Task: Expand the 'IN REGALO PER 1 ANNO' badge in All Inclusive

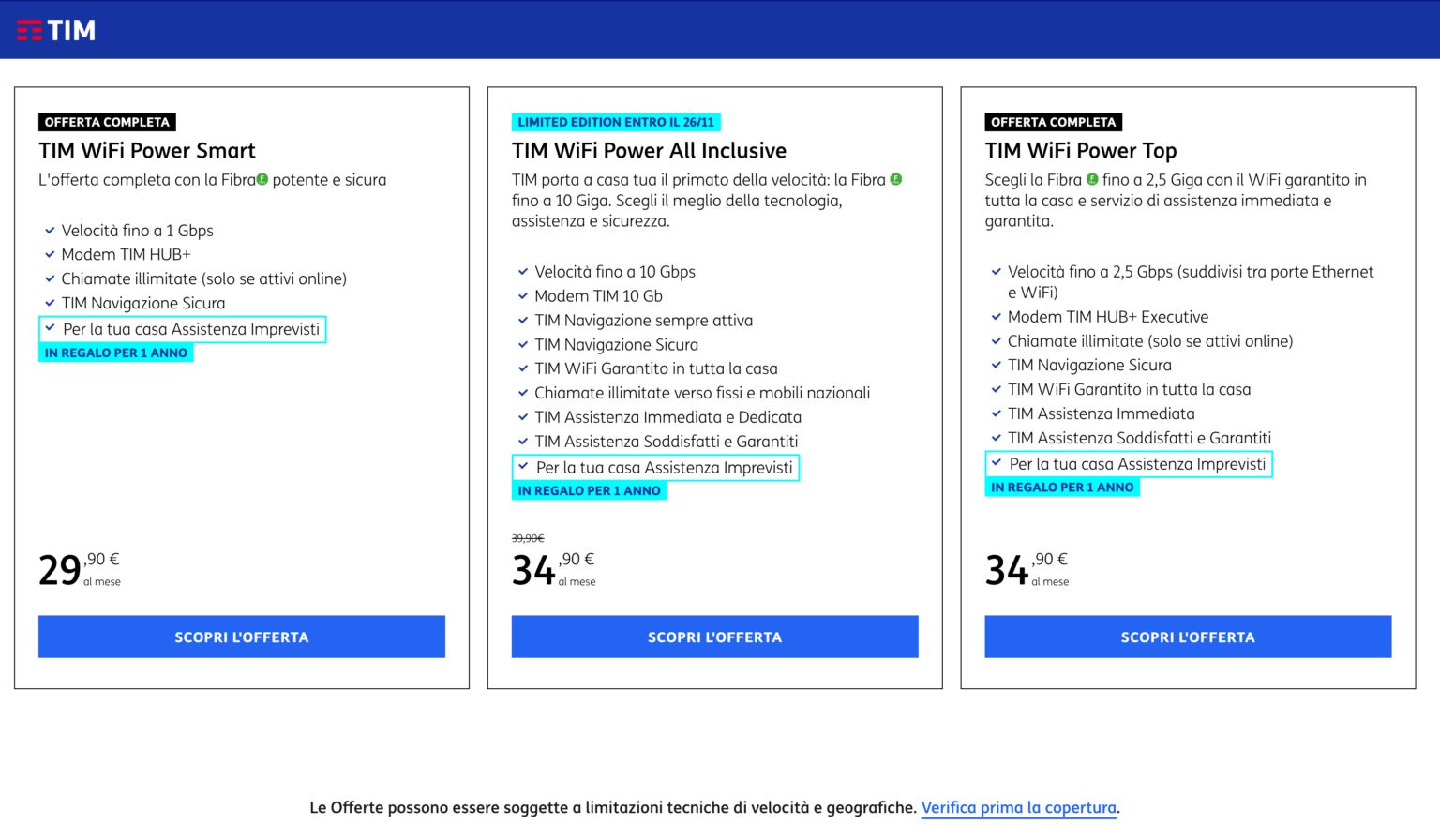Action: click(589, 489)
